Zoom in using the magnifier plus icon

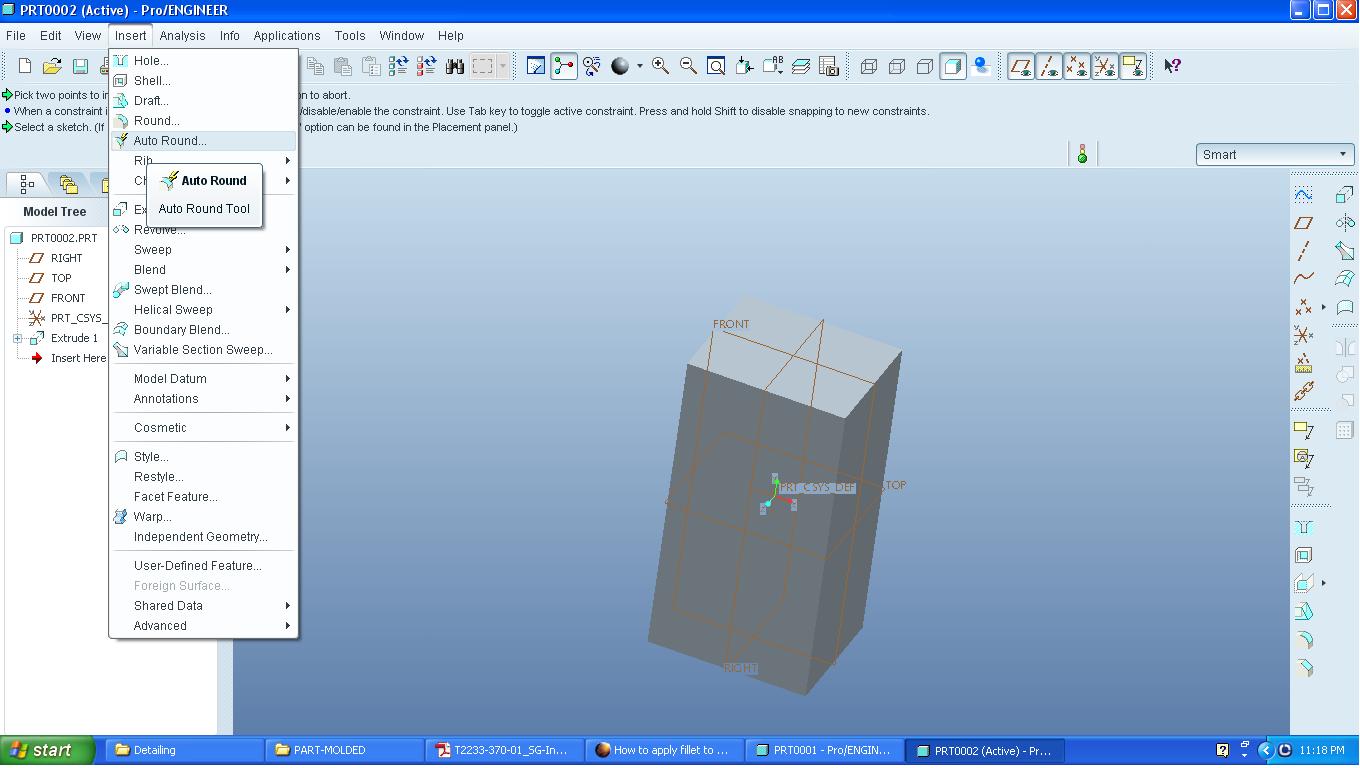[660, 66]
